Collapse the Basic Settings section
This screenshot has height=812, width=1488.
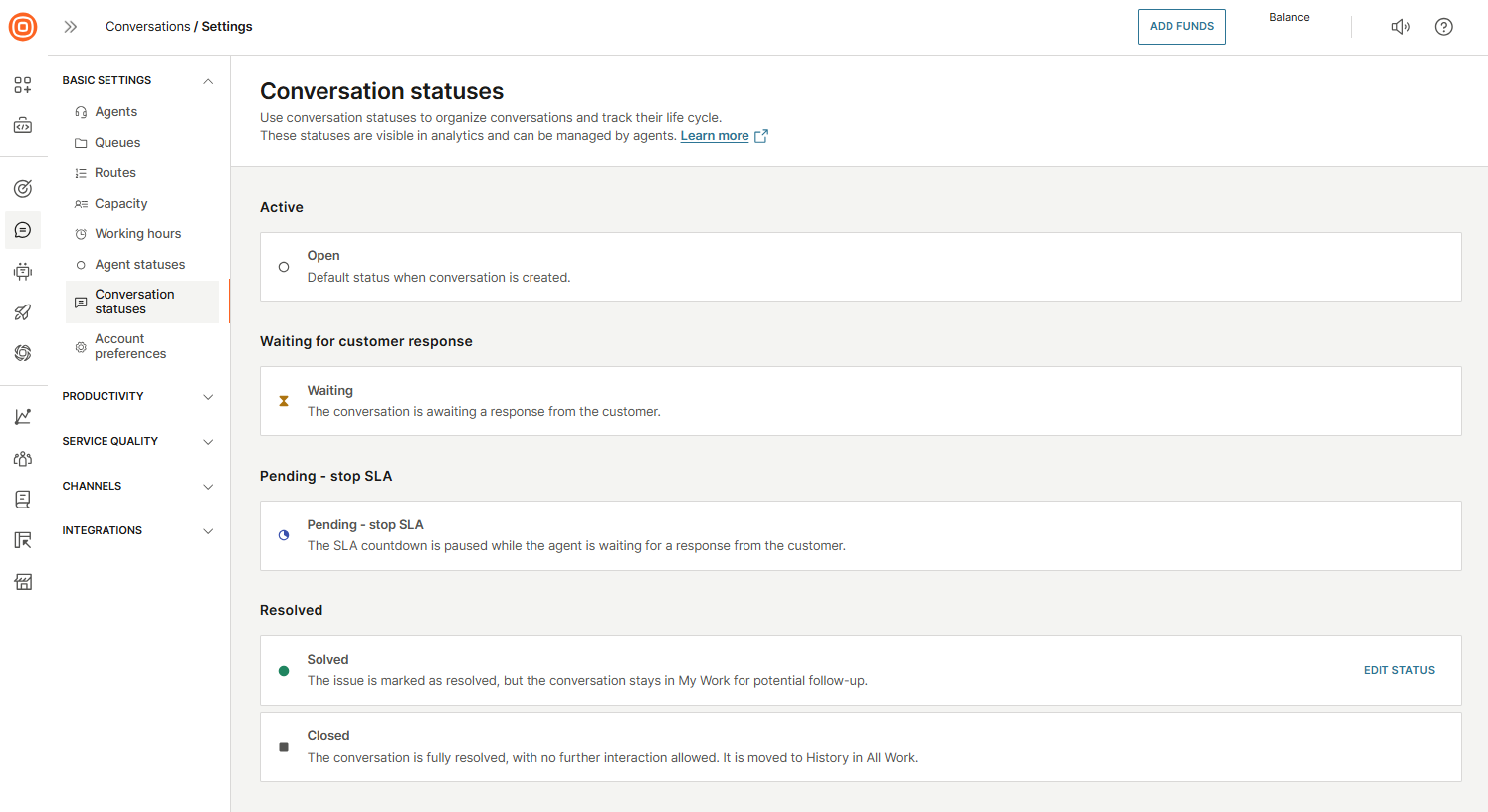208,81
